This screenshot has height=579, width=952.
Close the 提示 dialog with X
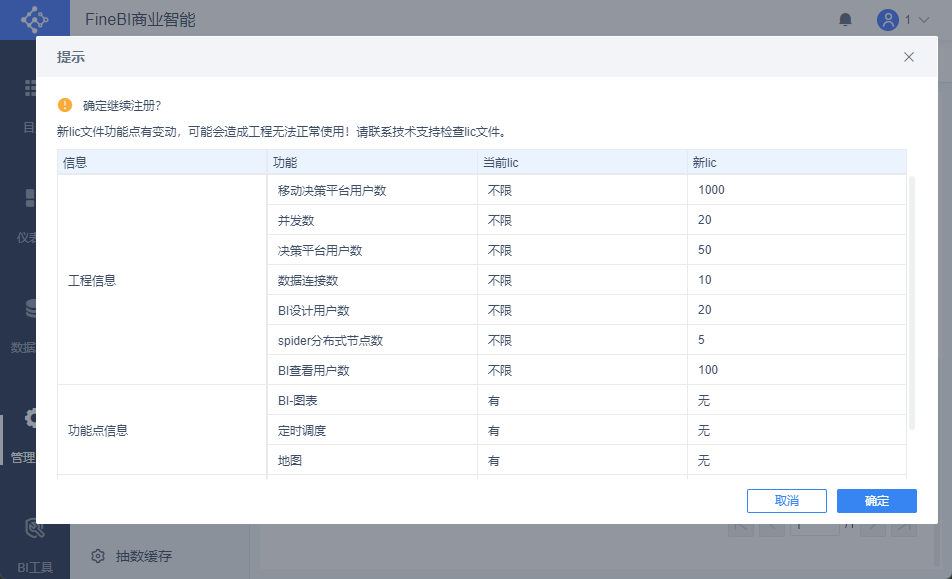tap(909, 57)
